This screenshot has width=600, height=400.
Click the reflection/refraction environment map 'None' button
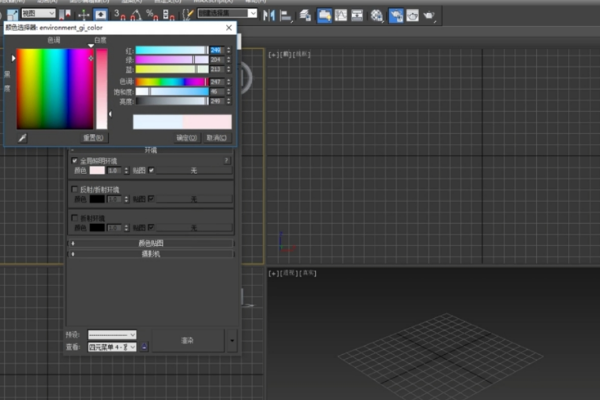click(x=194, y=199)
